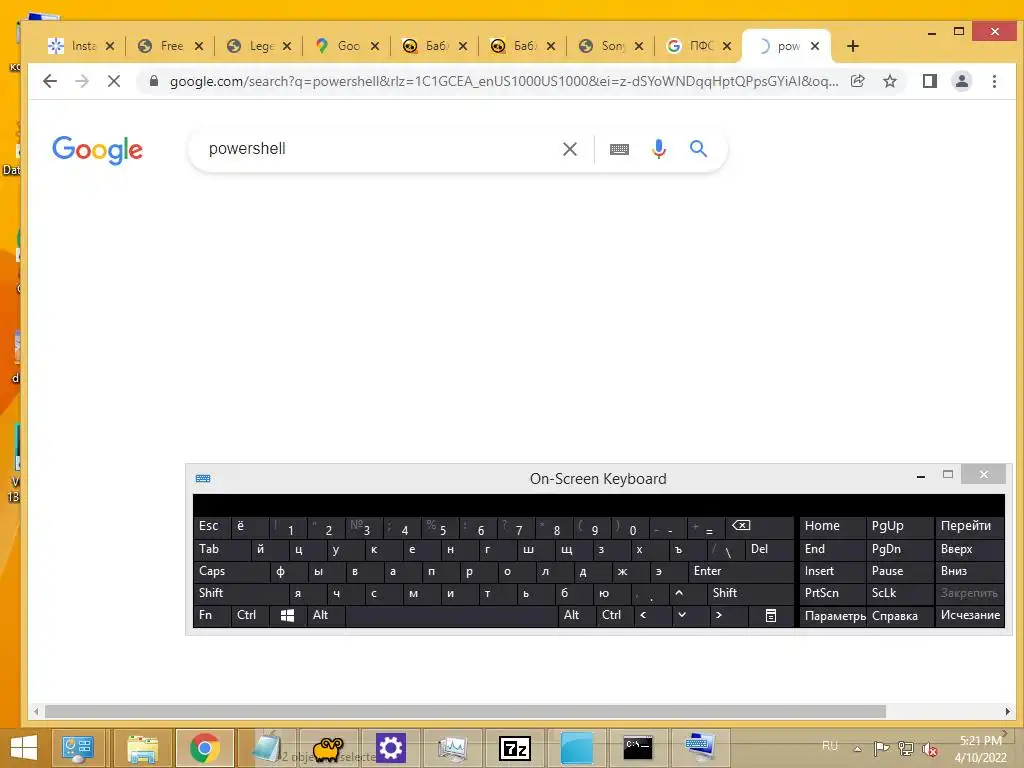
Task: Click the Google logo
Action: pyautogui.click(x=97, y=150)
